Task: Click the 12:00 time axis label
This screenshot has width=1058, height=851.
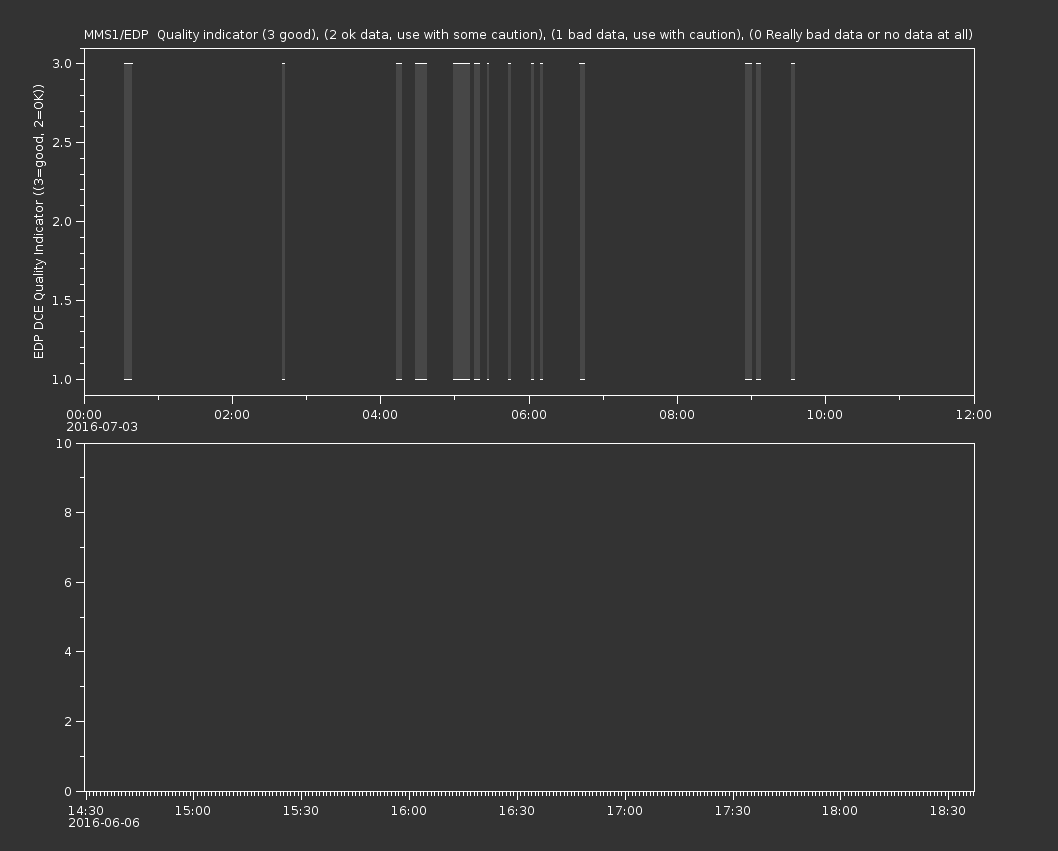Action: [974, 414]
